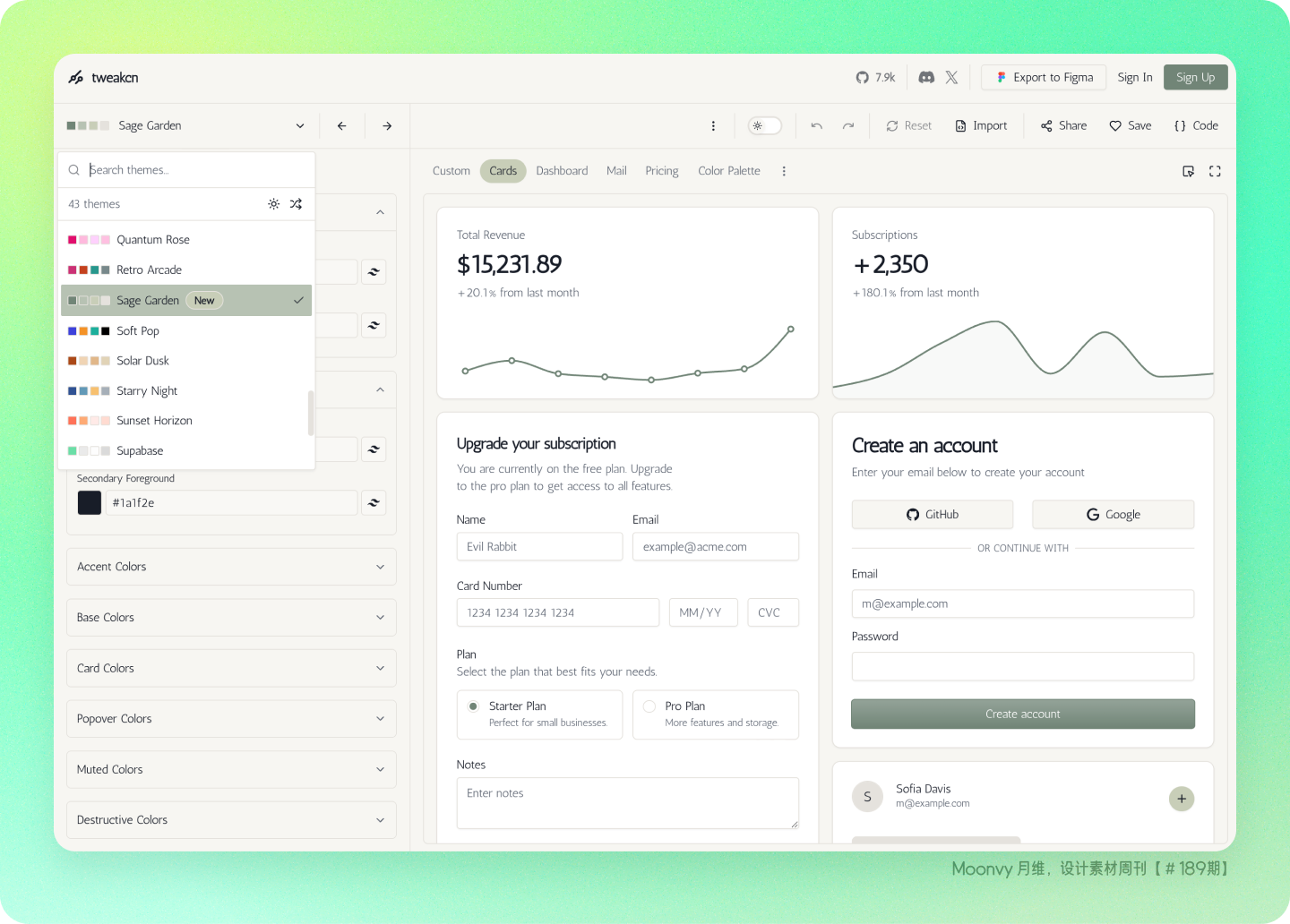Select the Pro Plan radio option
The width and height of the screenshot is (1290, 924).
(649, 706)
